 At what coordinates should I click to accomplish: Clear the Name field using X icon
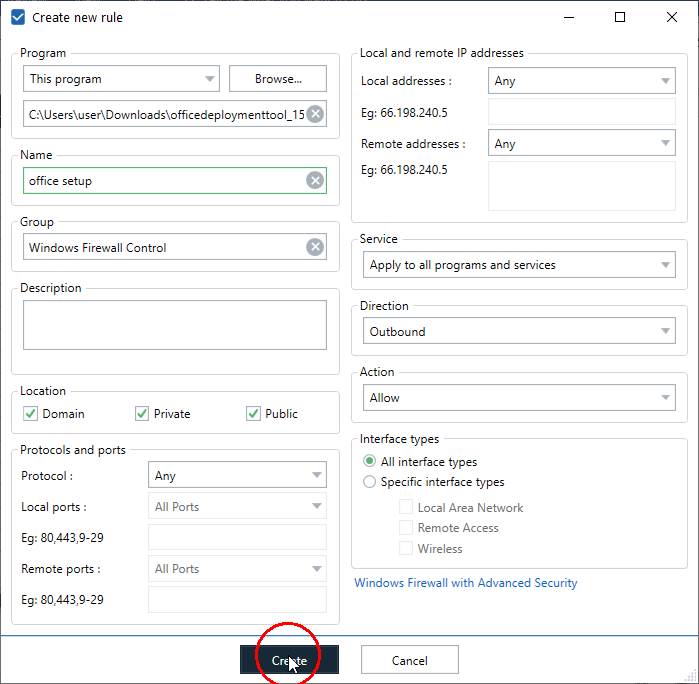tap(315, 181)
